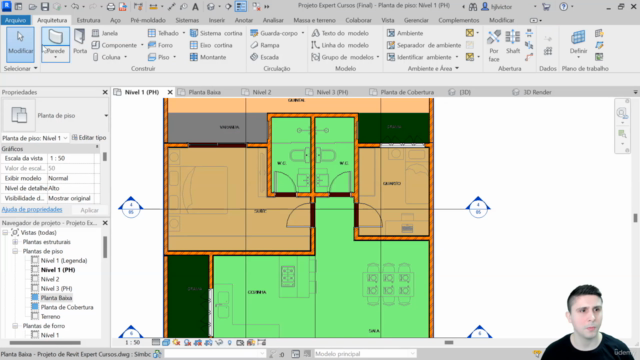
Task: Open the Planta de piso type selector dropdown
Action: click(106, 116)
